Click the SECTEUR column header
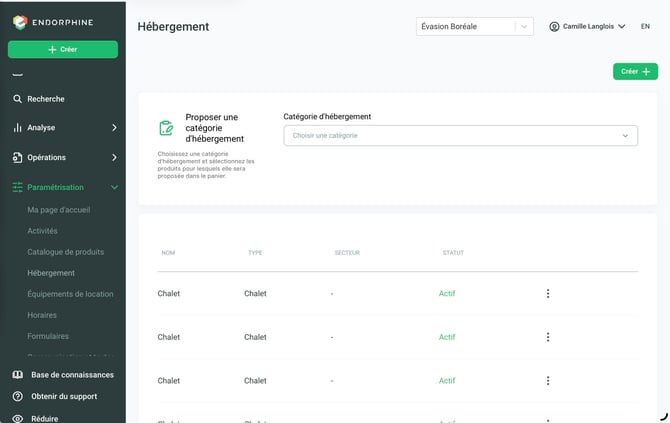670x423 pixels. (x=347, y=253)
